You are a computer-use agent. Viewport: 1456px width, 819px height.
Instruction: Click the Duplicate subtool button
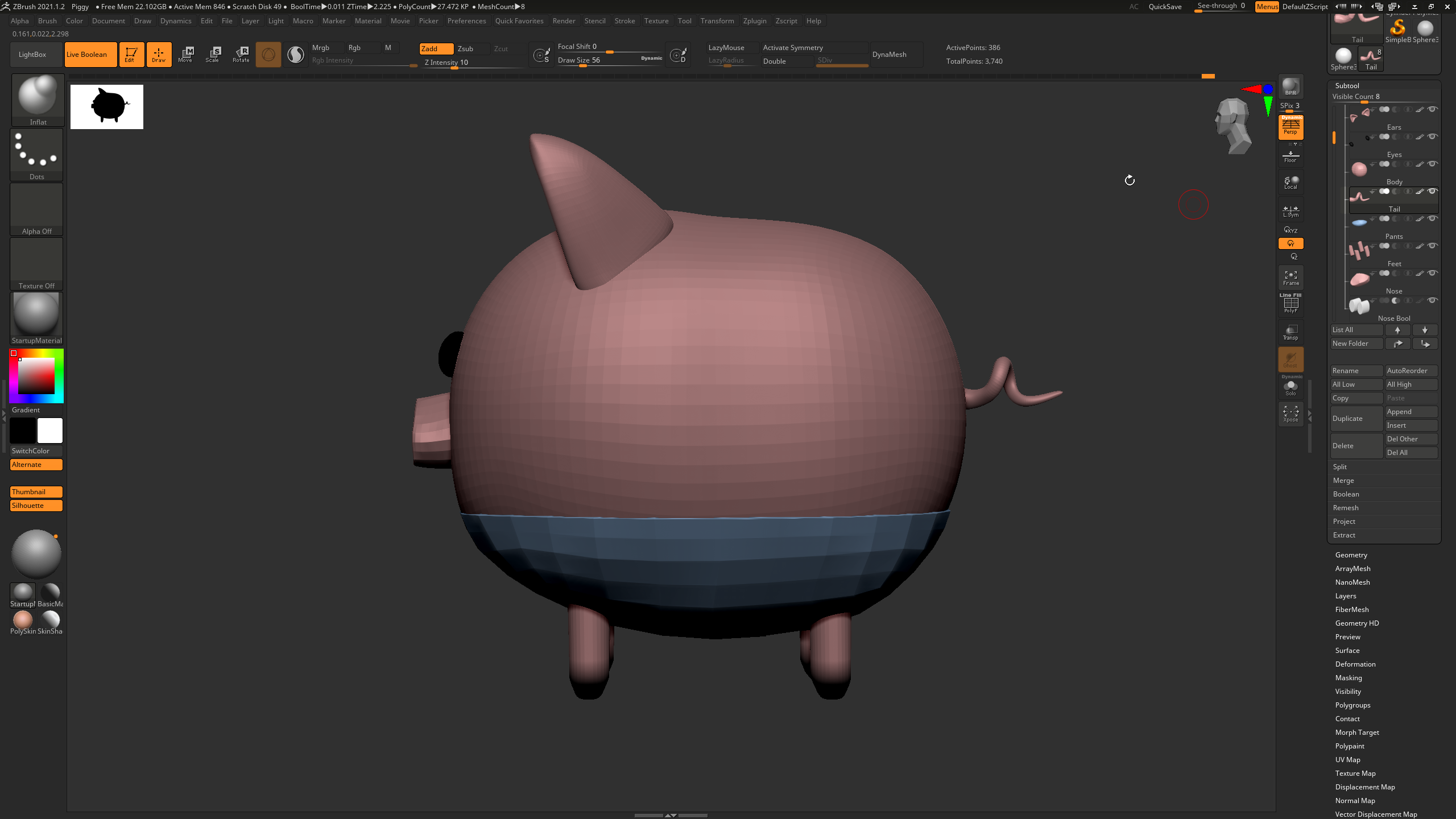pos(1356,419)
